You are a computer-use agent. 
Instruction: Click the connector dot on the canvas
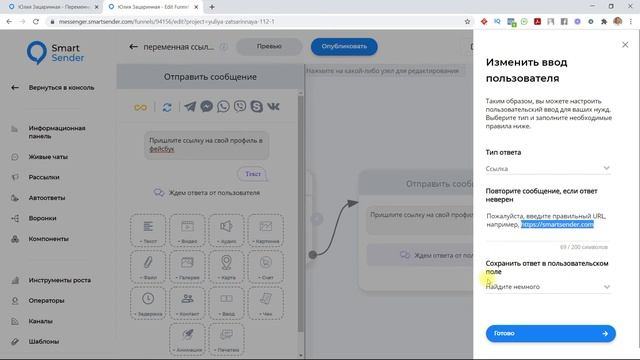point(313,255)
